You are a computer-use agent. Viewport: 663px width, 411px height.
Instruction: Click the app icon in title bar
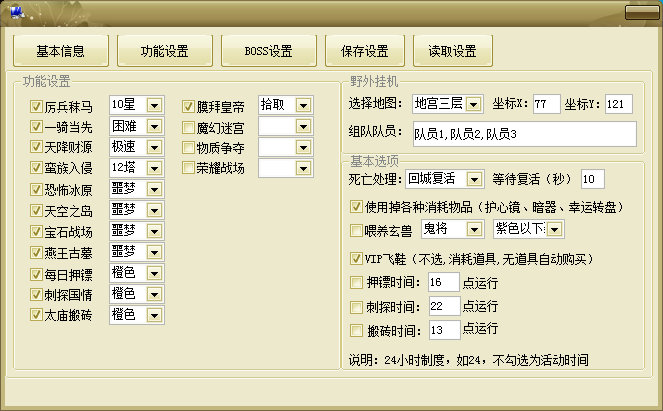(x=16, y=12)
